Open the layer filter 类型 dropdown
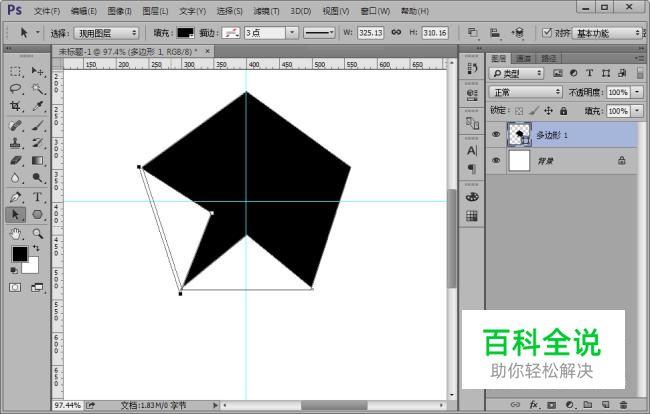Viewport: 650px width, 414px height. 516,73
